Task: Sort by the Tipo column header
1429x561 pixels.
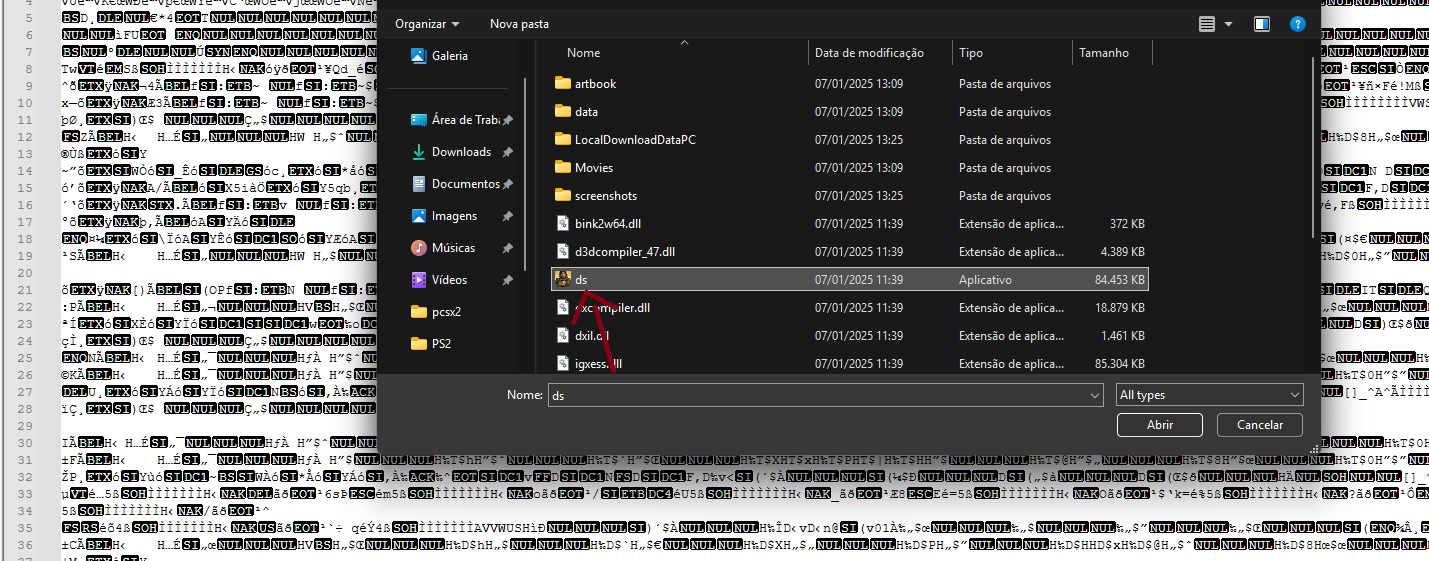Action: pos(971,53)
